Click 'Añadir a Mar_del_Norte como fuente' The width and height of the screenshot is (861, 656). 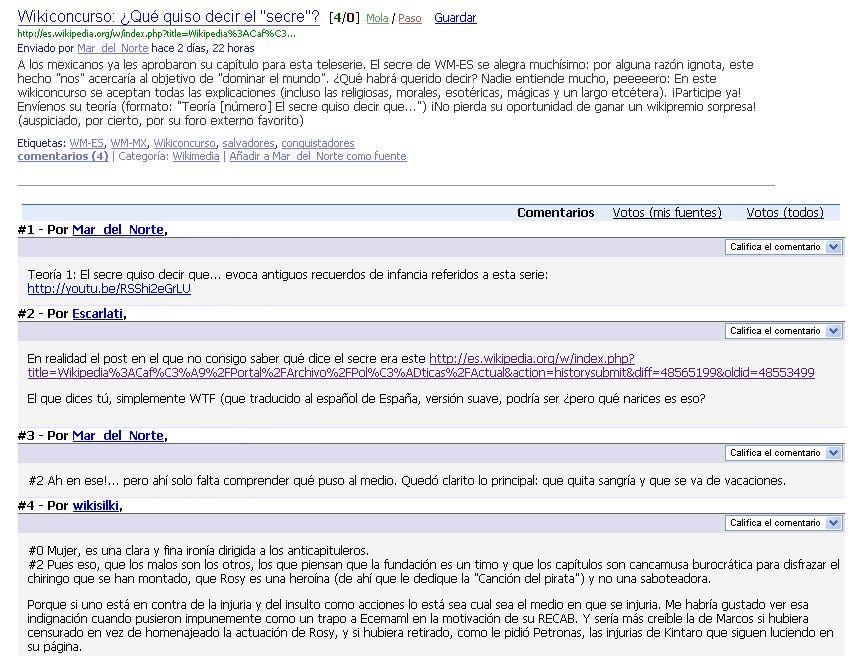pos(318,156)
